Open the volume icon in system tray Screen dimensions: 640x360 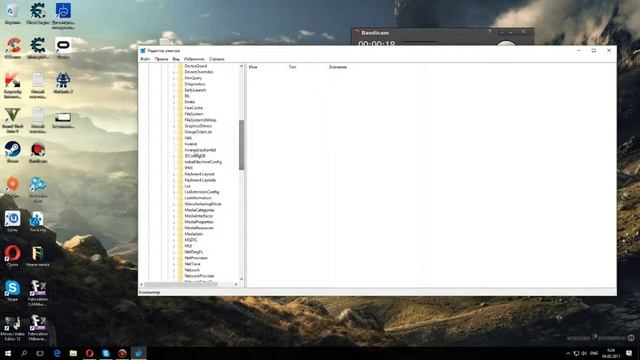584,353
